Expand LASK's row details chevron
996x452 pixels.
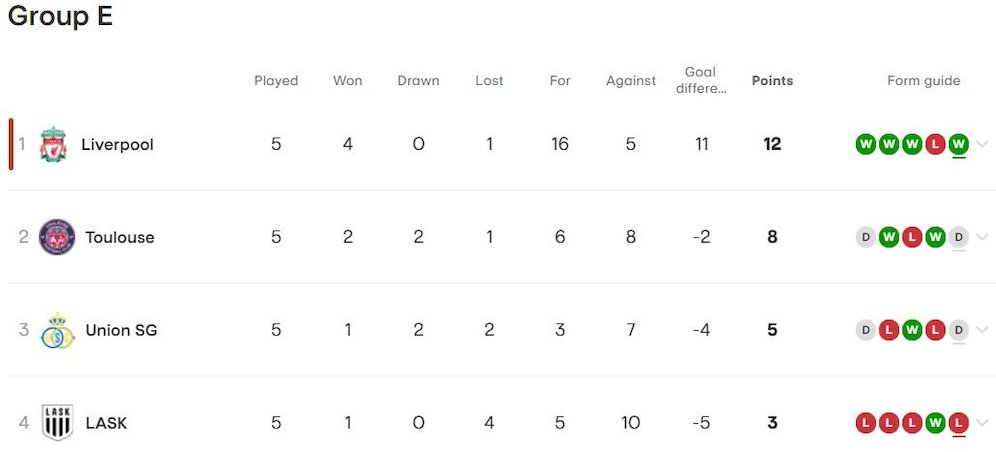[x=982, y=423]
